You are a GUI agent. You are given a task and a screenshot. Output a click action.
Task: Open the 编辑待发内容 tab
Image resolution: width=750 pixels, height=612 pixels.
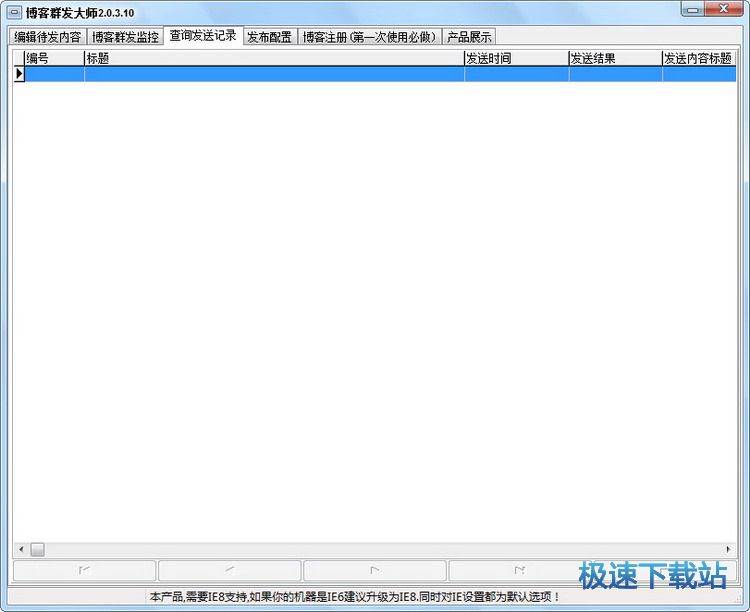tap(47, 37)
